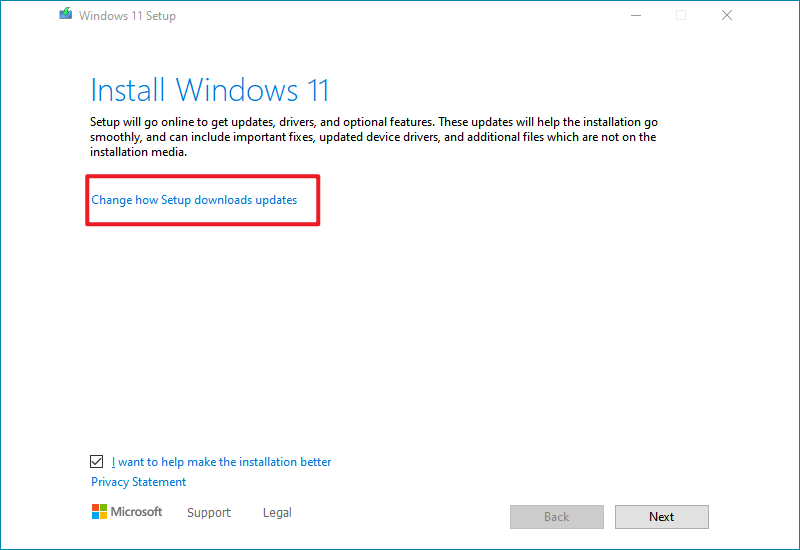Close the Windows 11 Setup window

727,15
